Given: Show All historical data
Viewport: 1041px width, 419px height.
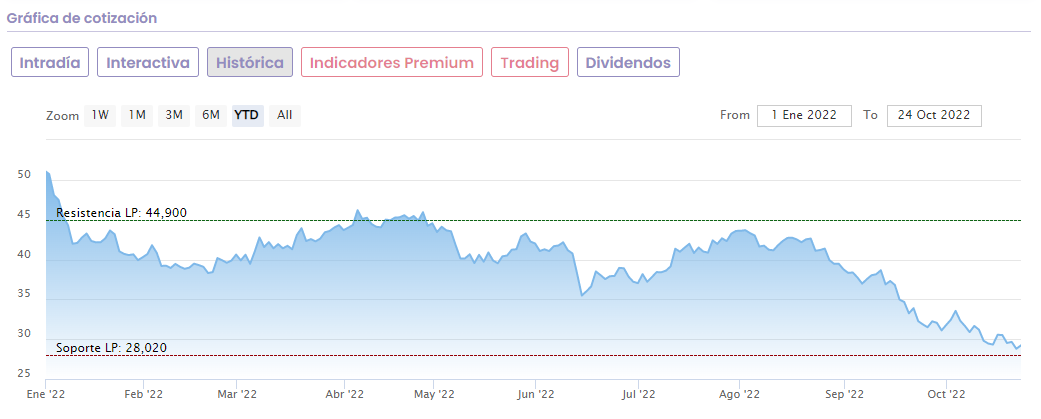Looking at the screenshot, I should [x=285, y=115].
